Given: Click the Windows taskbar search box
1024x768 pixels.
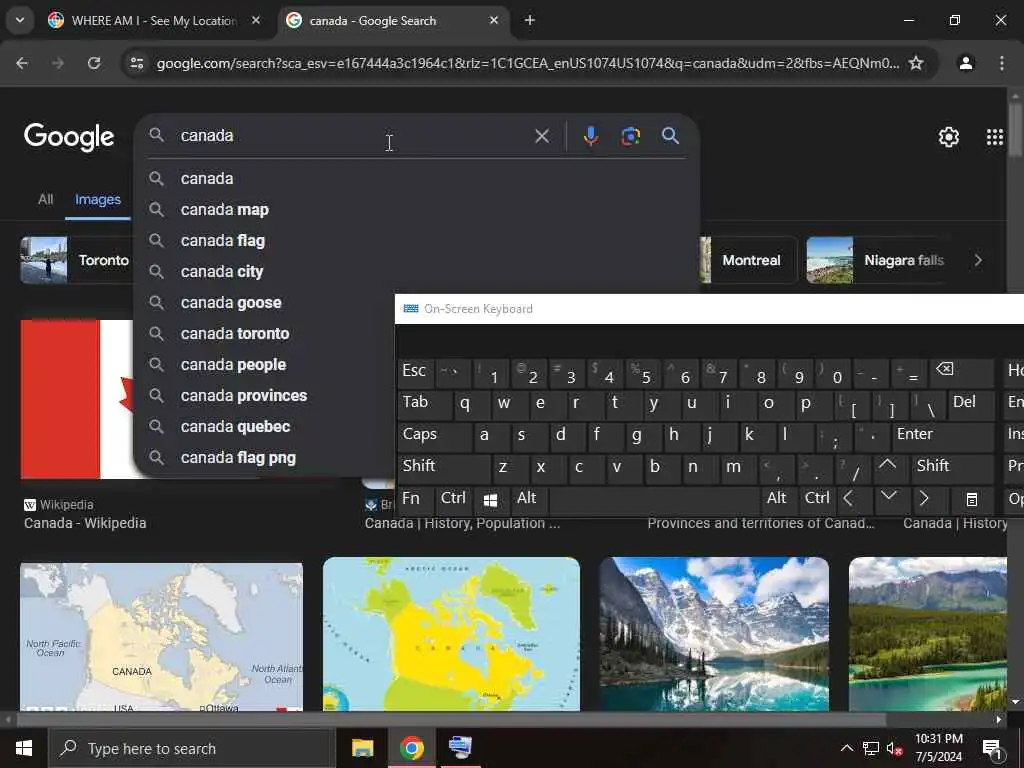Looking at the screenshot, I should click(x=192, y=748).
